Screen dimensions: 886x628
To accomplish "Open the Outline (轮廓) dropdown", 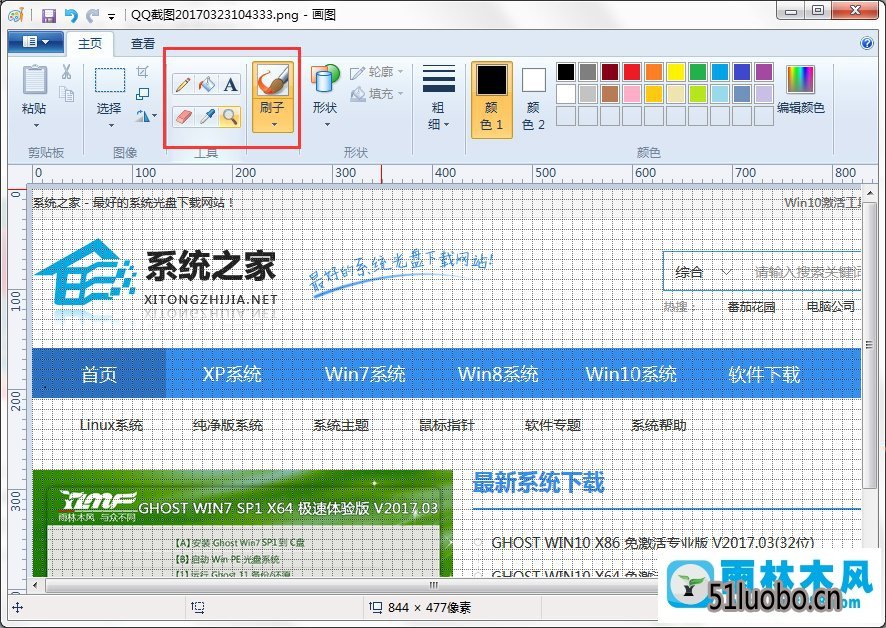I will pos(376,72).
